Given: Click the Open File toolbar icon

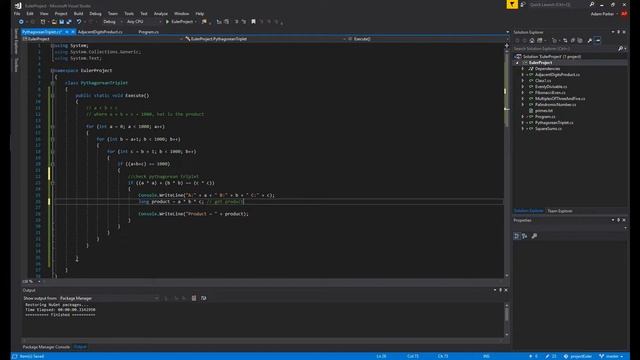Looking at the screenshot, I should click(54, 22).
